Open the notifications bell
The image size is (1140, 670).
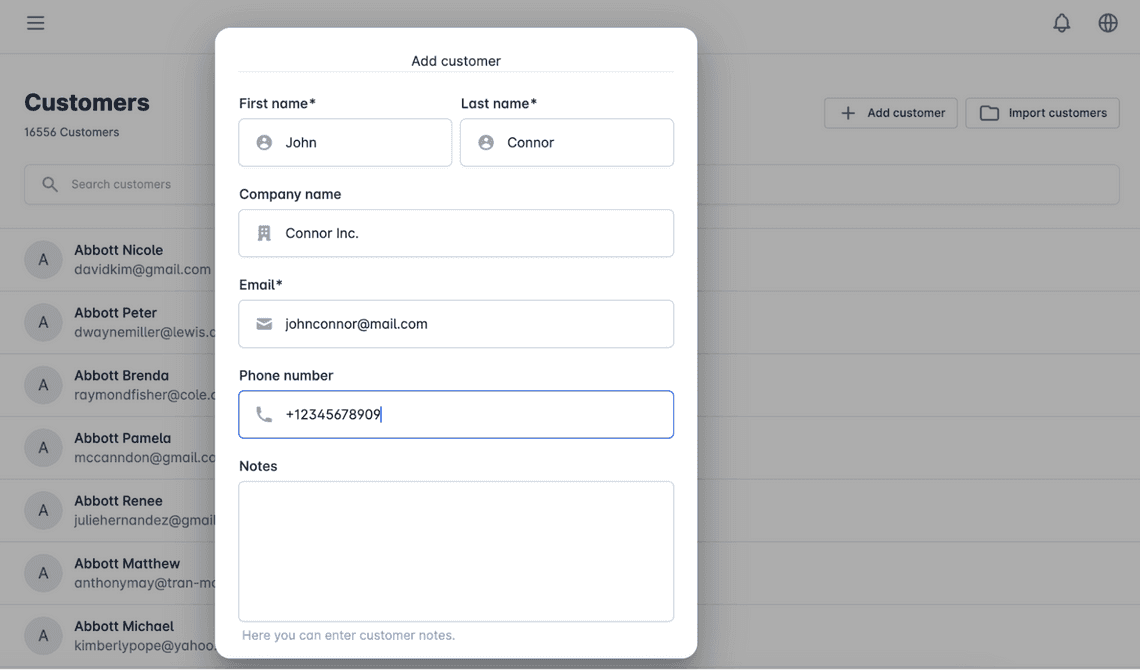click(x=1061, y=23)
